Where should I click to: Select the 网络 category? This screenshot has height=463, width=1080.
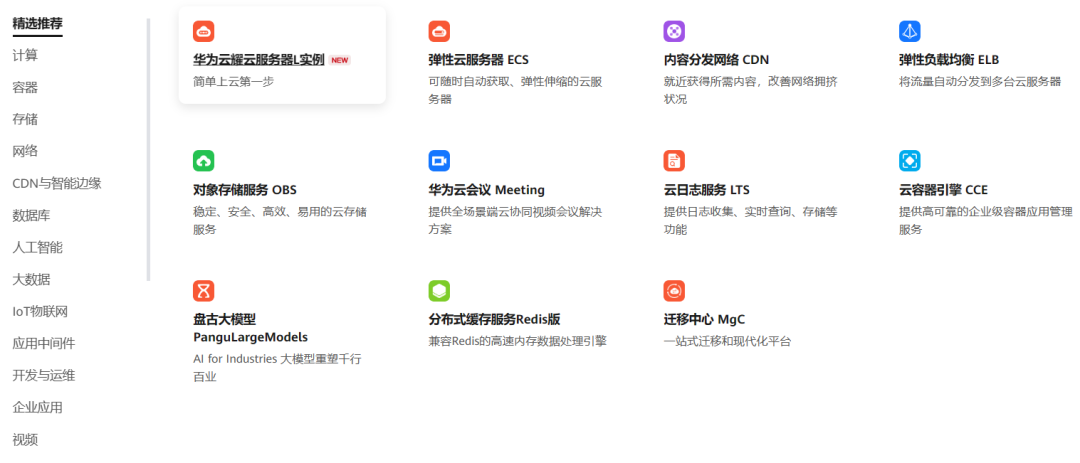point(25,152)
